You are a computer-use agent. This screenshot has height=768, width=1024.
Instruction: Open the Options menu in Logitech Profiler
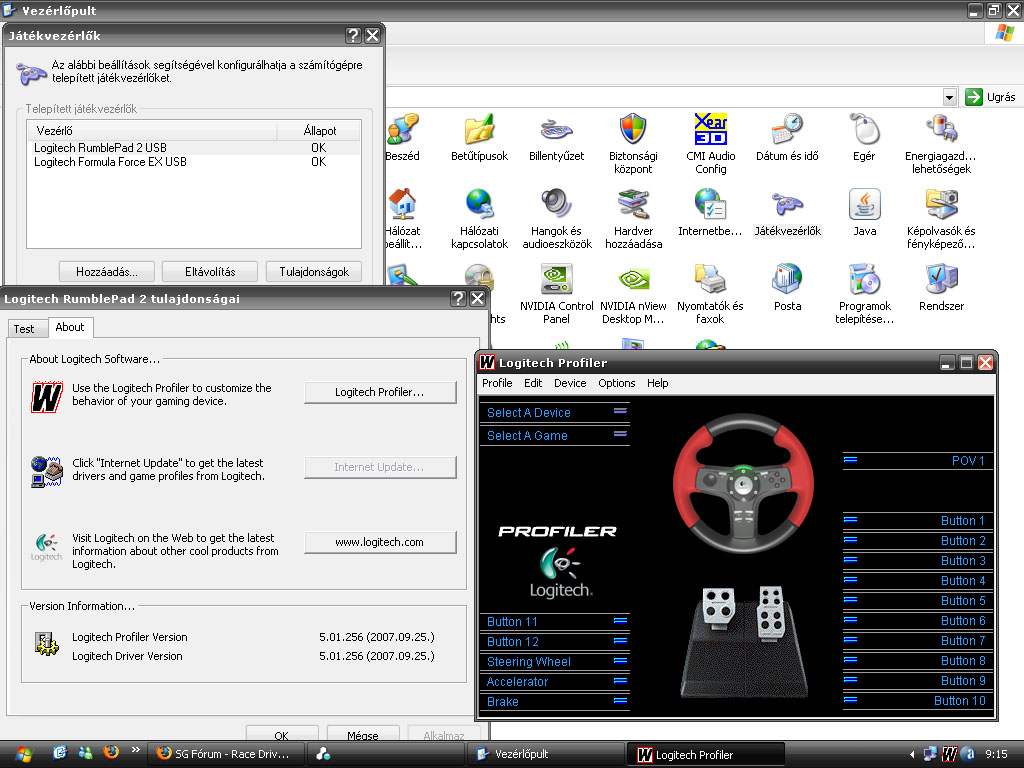(616, 383)
